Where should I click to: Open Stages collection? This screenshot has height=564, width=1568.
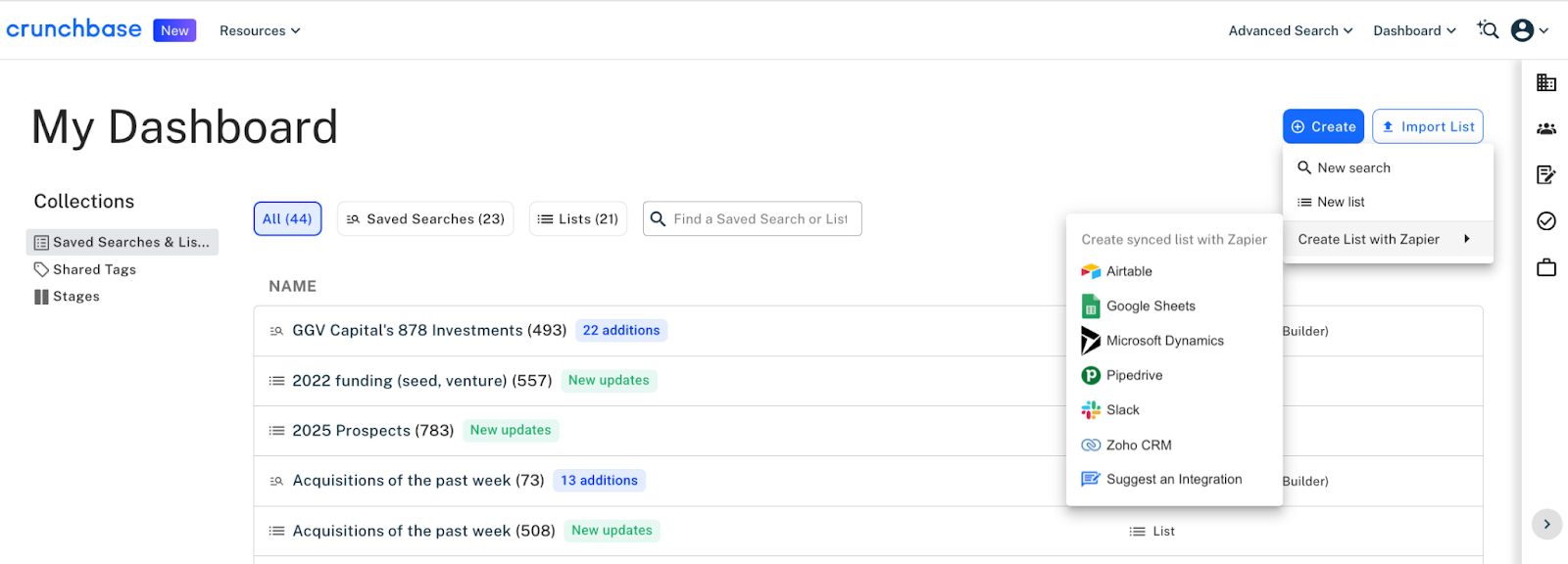coord(67,297)
